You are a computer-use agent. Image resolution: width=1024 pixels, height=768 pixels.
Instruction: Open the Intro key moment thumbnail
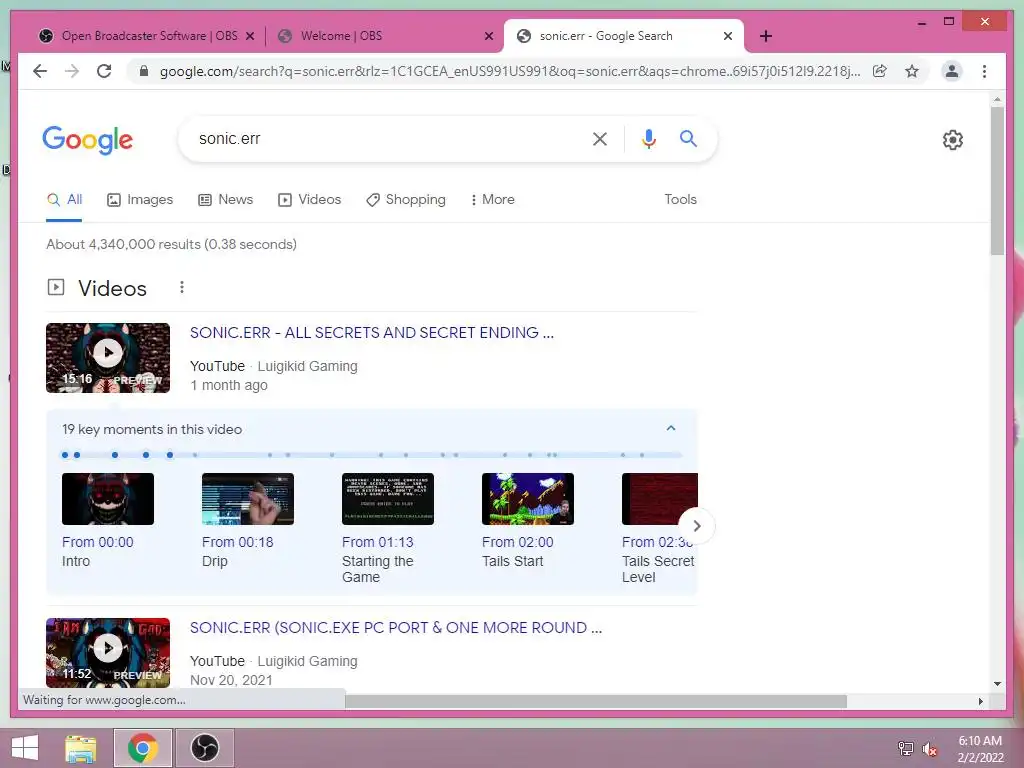pyautogui.click(x=108, y=499)
